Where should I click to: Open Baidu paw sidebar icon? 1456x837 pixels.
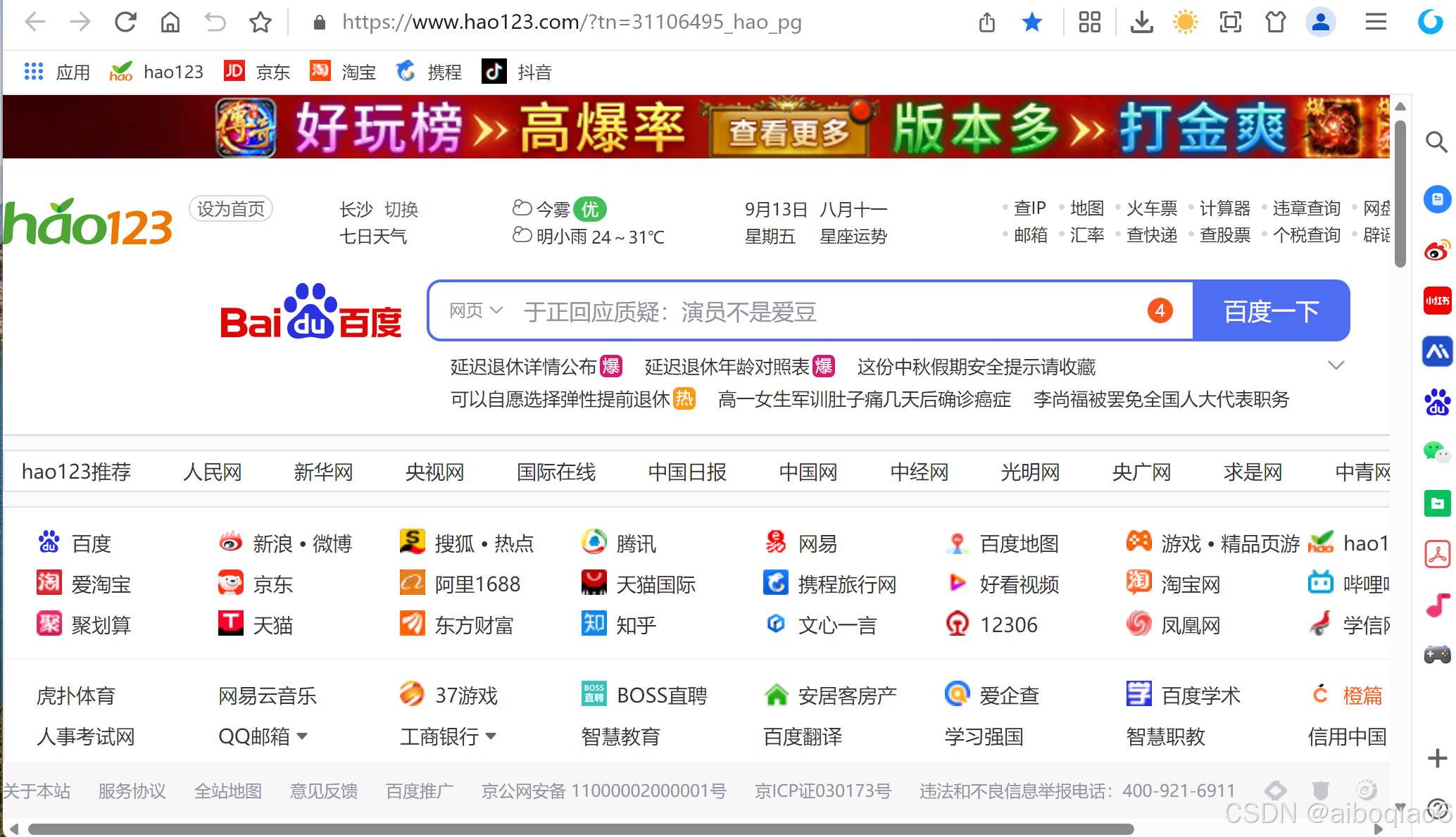pyautogui.click(x=1437, y=402)
